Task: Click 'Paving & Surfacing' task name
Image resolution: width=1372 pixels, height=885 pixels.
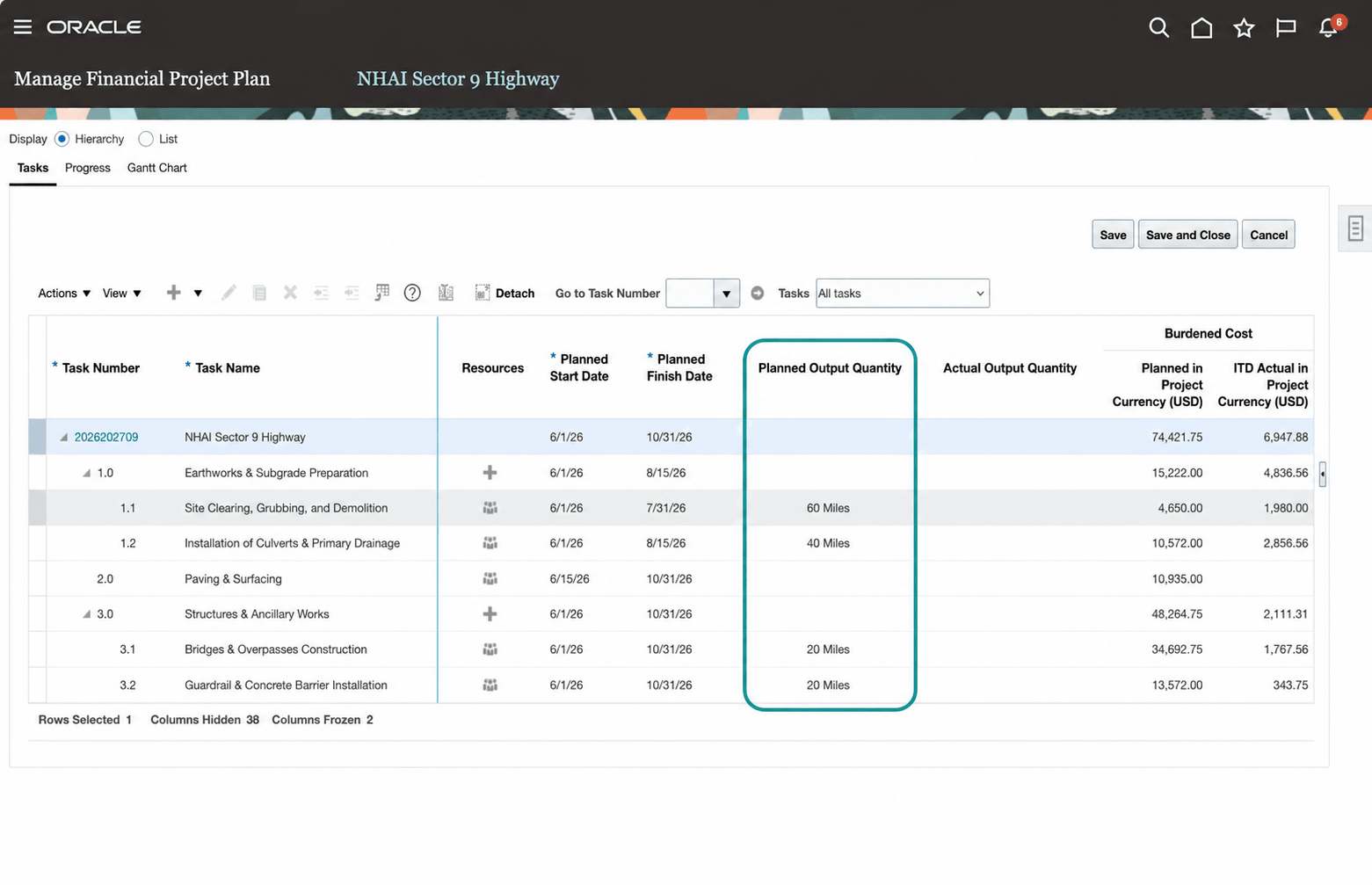Action: [233, 579]
